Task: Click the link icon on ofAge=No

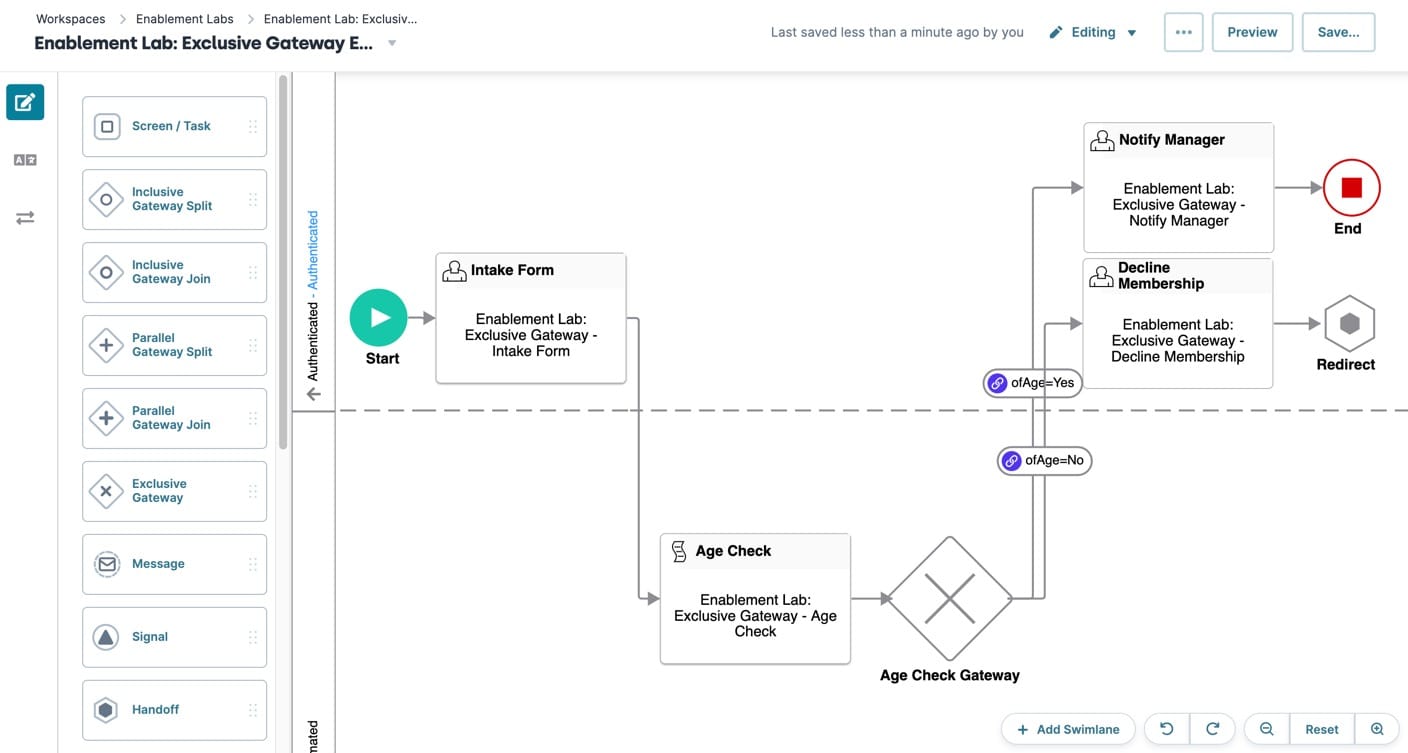Action: 1011,461
